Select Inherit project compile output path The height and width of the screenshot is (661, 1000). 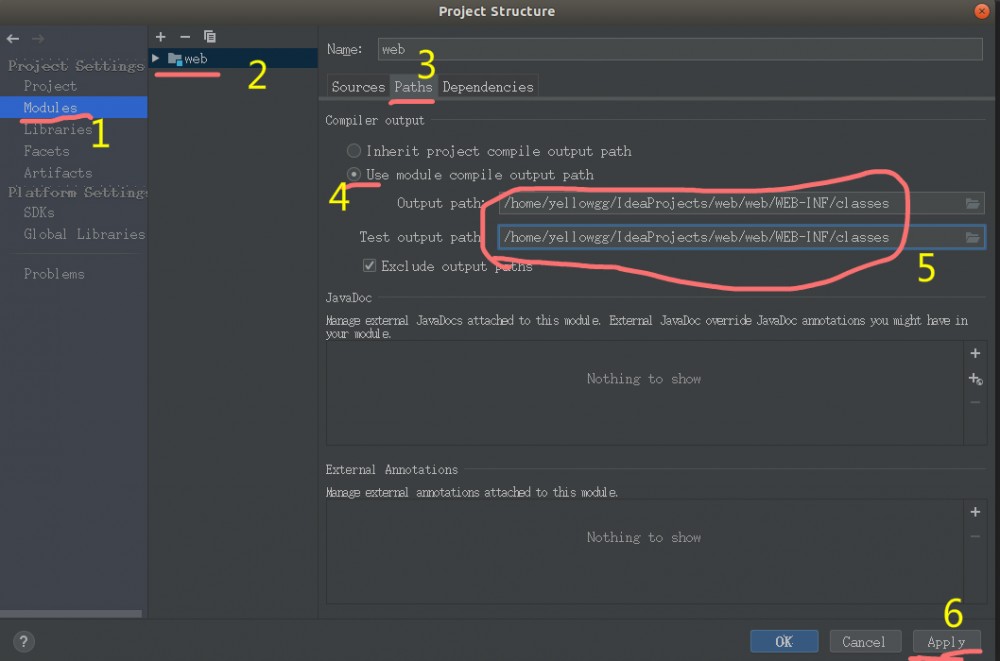point(354,151)
